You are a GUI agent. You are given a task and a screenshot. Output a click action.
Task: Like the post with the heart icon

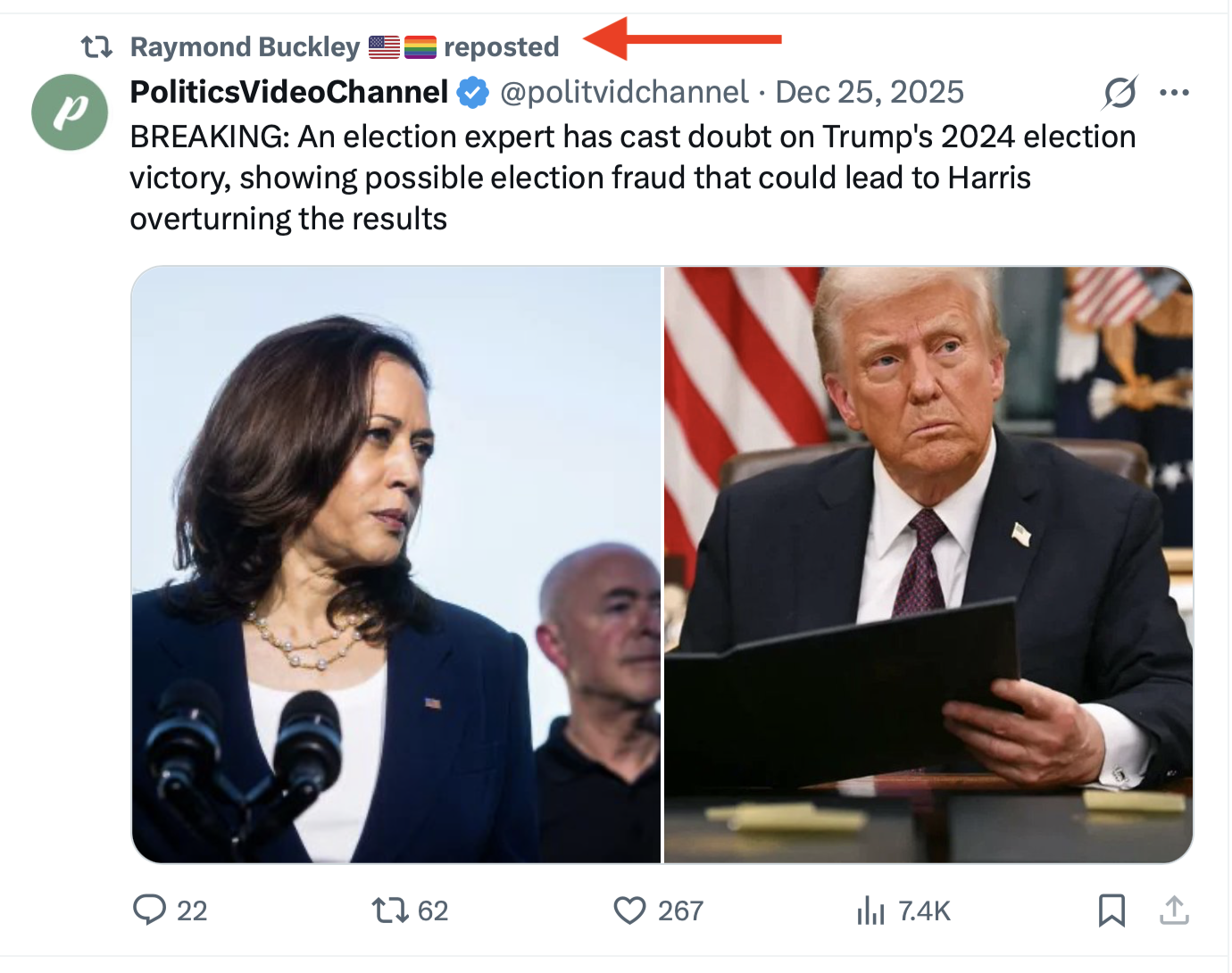click(x=629, y=911)
